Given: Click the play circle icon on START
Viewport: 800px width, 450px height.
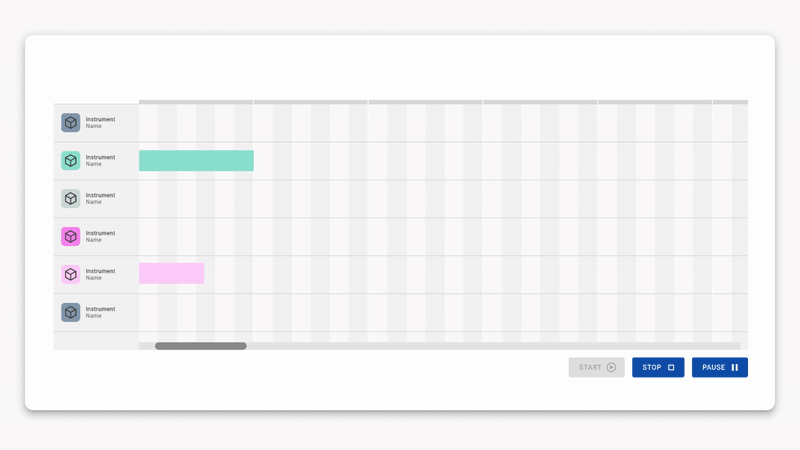Looking at the screenshot, I should click(x=611, y=367).
